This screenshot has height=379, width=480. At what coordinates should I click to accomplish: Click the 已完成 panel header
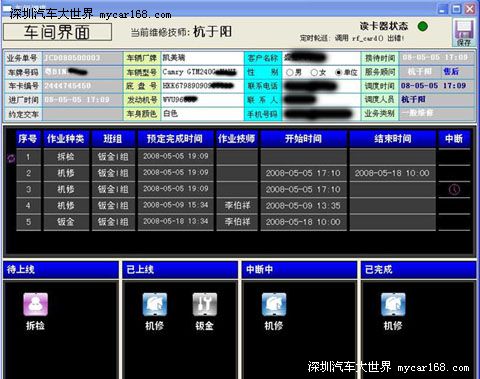(418, 269)
